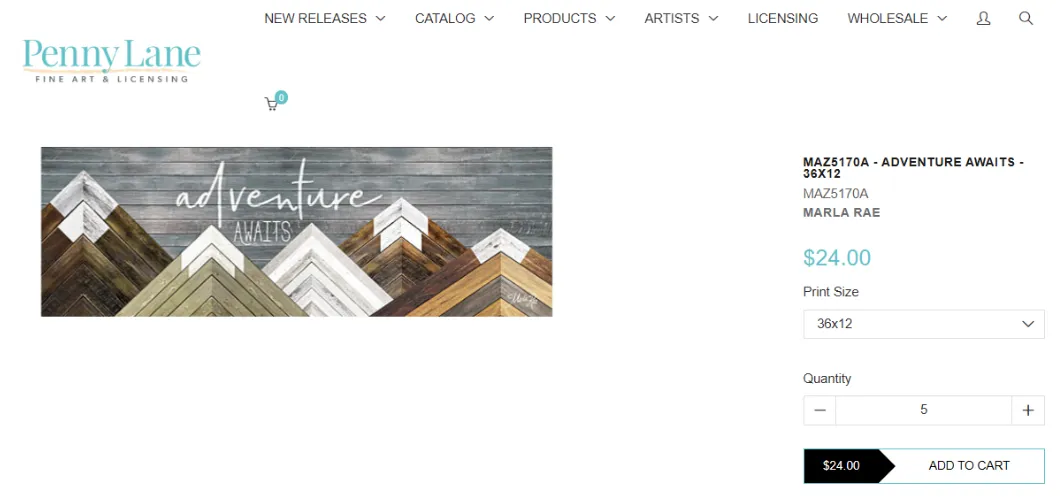The image size is (1064, 497).
Task: Open the user account icon
Action: (x=983, y=19)
